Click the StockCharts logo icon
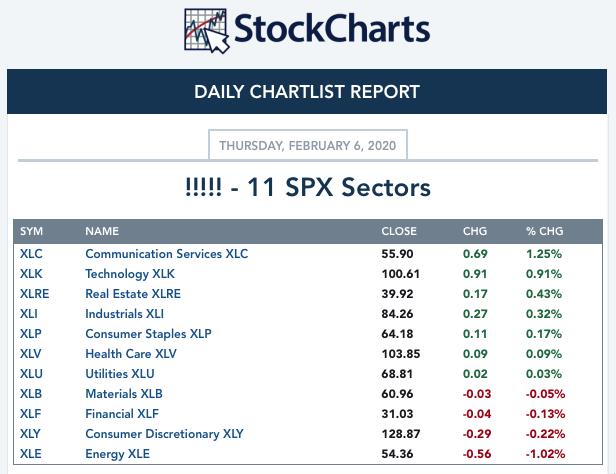The height and width of the screenshot is (474, 616). tap(207, 31)
